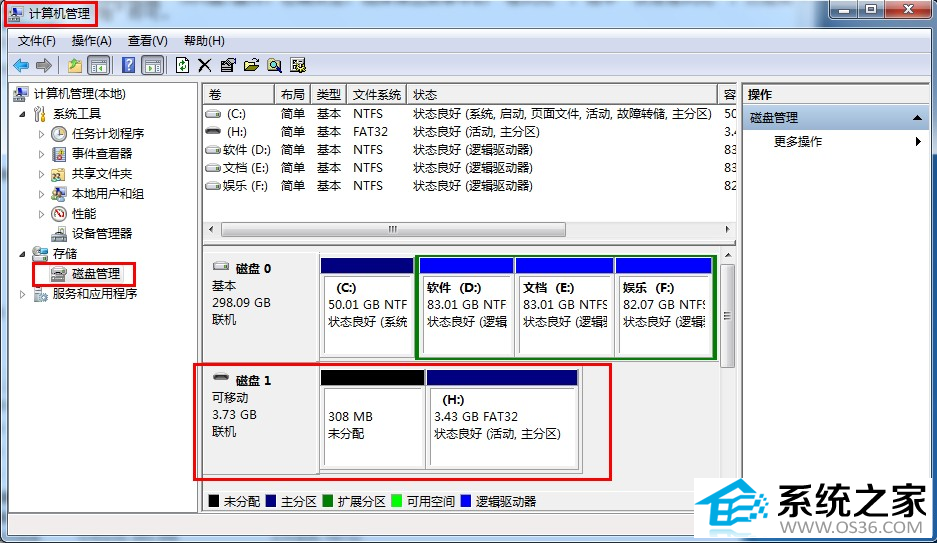
Task: Click the disk view vertical scrollbar thumb
Action: point(727,315)
